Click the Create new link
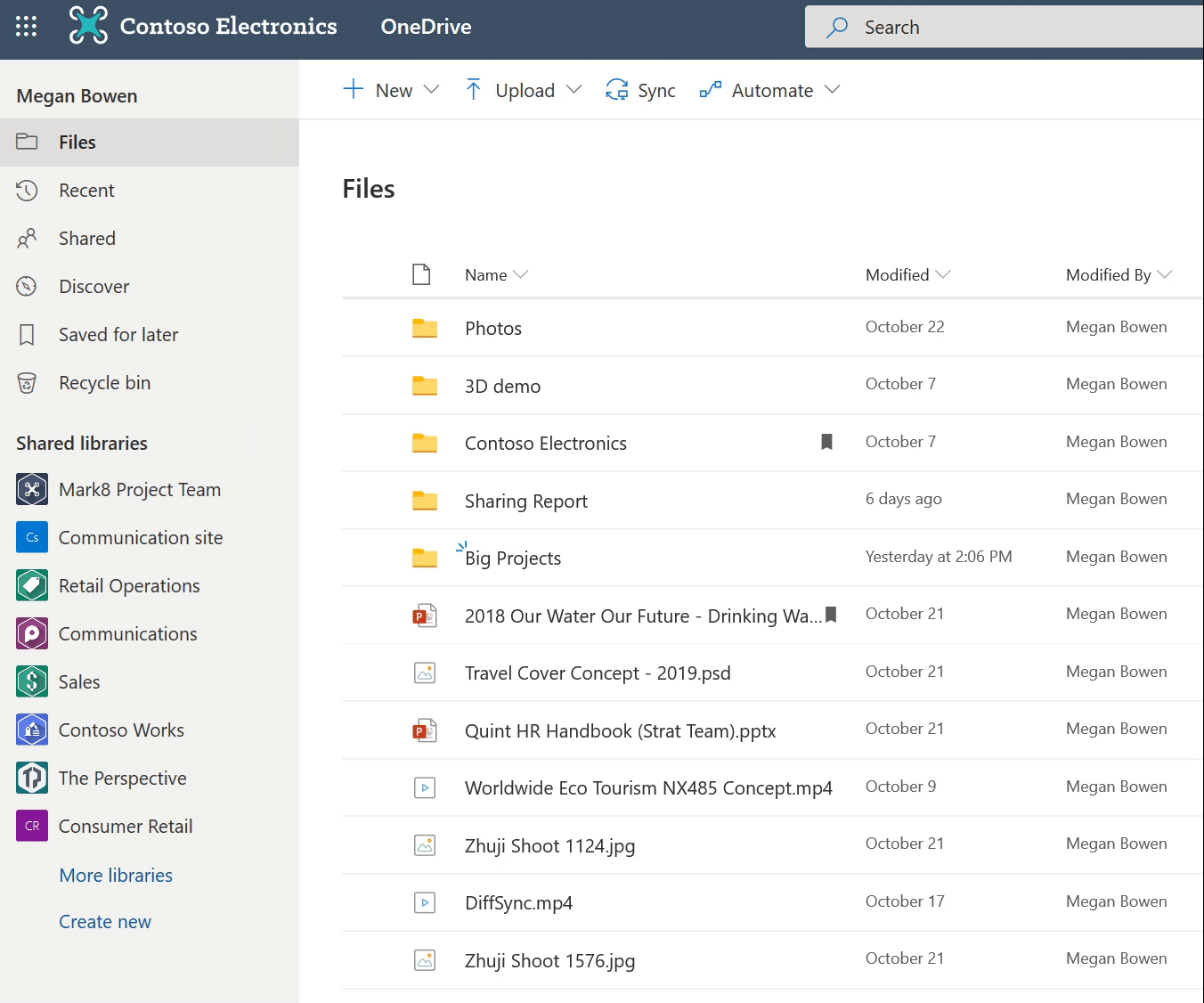Viewport: 1204px width, 1003px height. pos(105,922)
